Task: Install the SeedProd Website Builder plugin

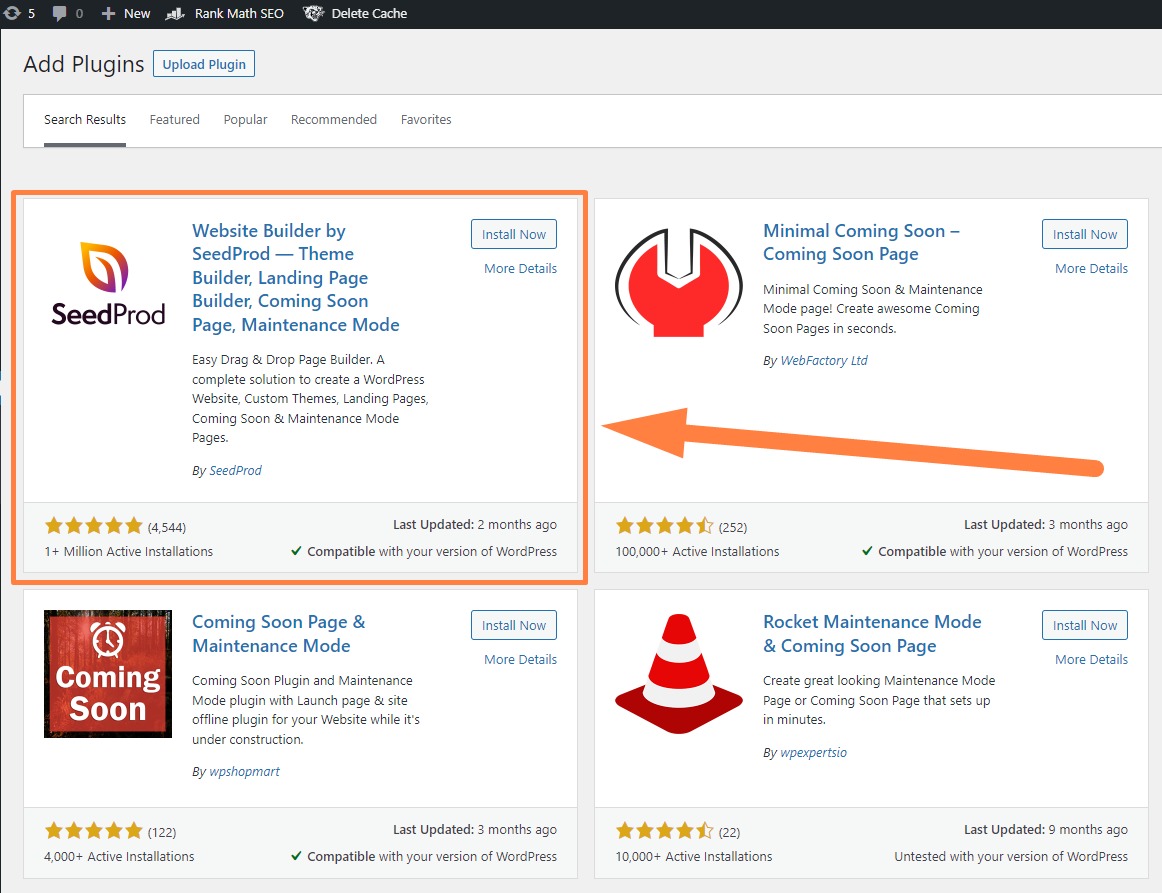Action: click(513, 234)
